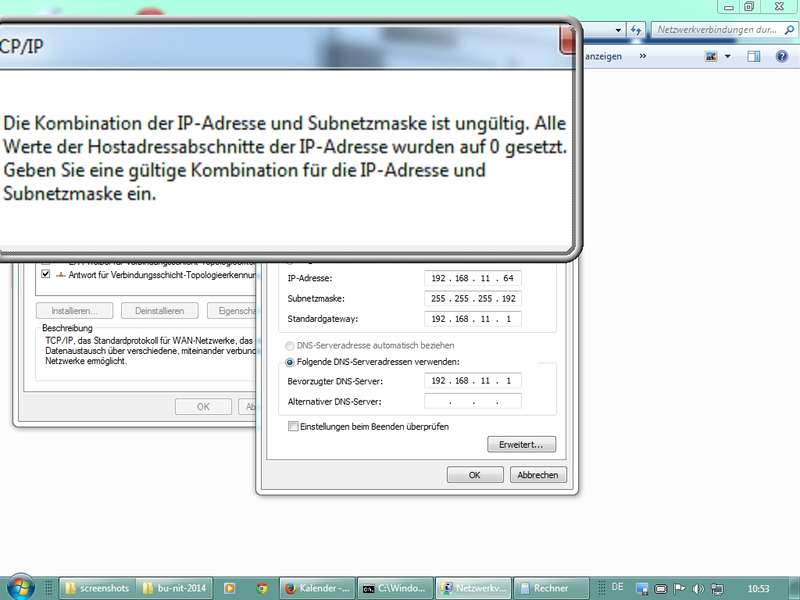Click the Standardgateway input field
This screenshot has height=600, width=800.
472,319
